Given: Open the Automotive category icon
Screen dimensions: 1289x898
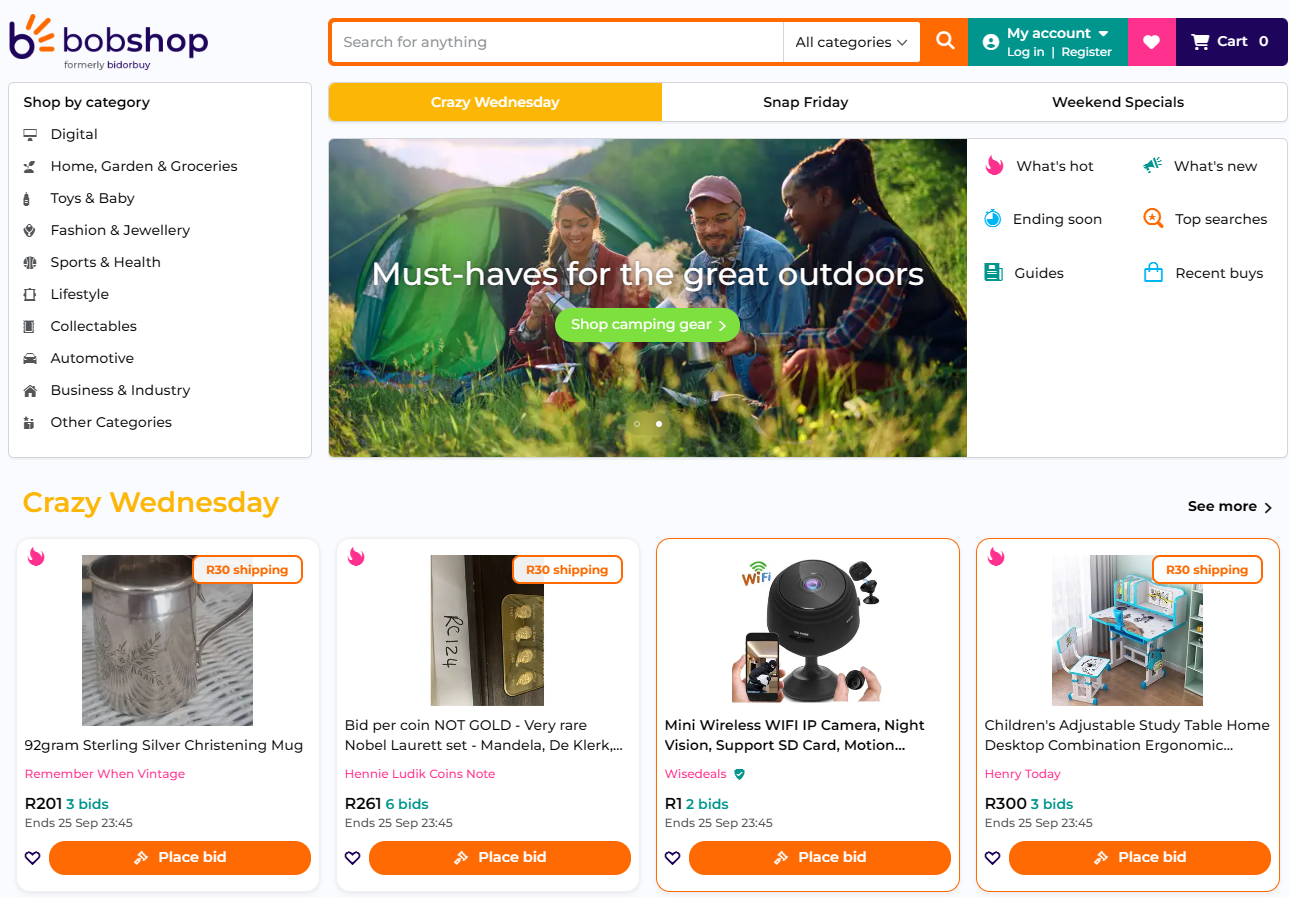Looking at the screenshot, I should tap(31, 358).
